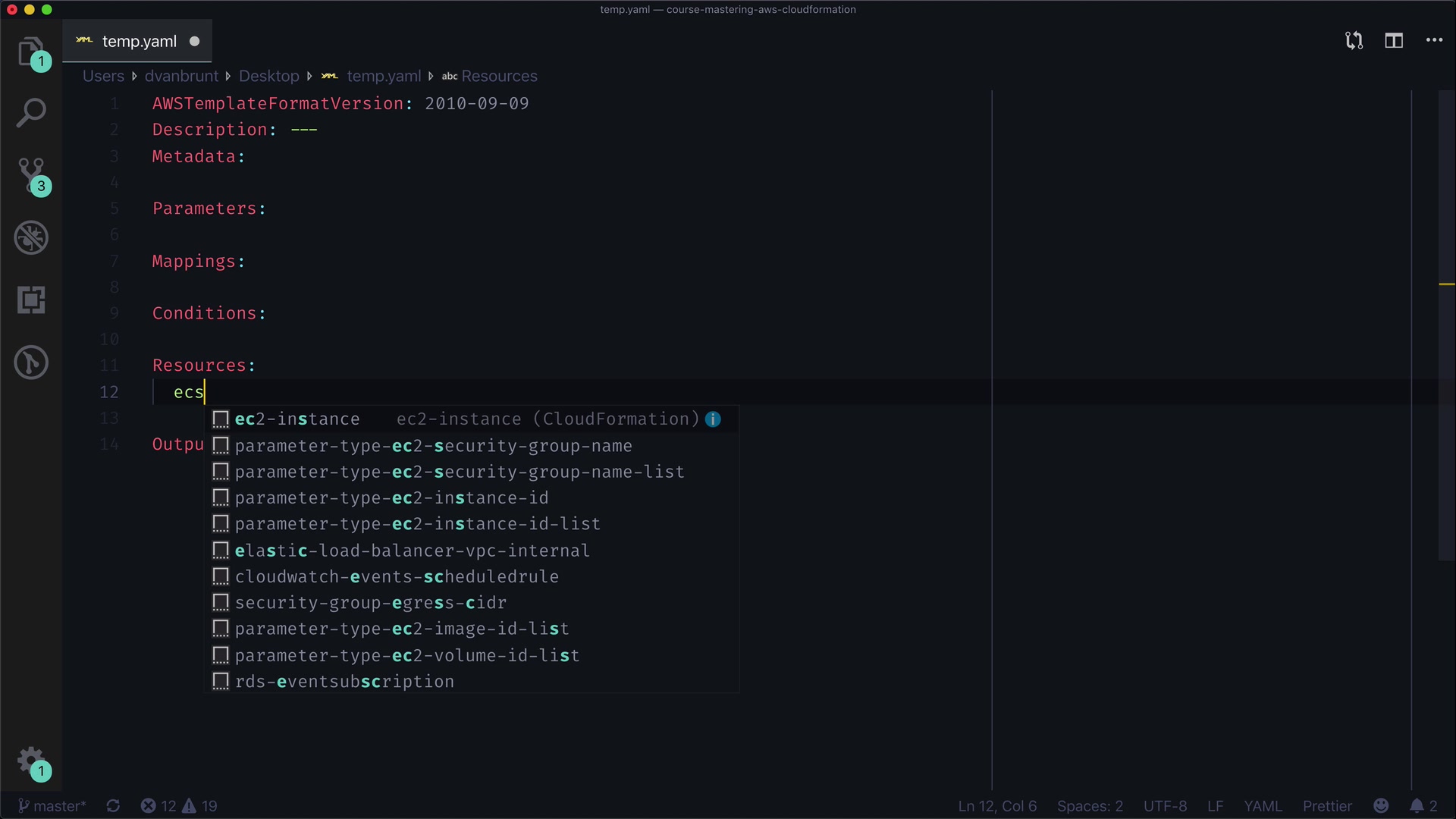Open the Compare Changes icon in the editor toolbar
This screenshot has height=819, width=1456.
coord(1354,40)
